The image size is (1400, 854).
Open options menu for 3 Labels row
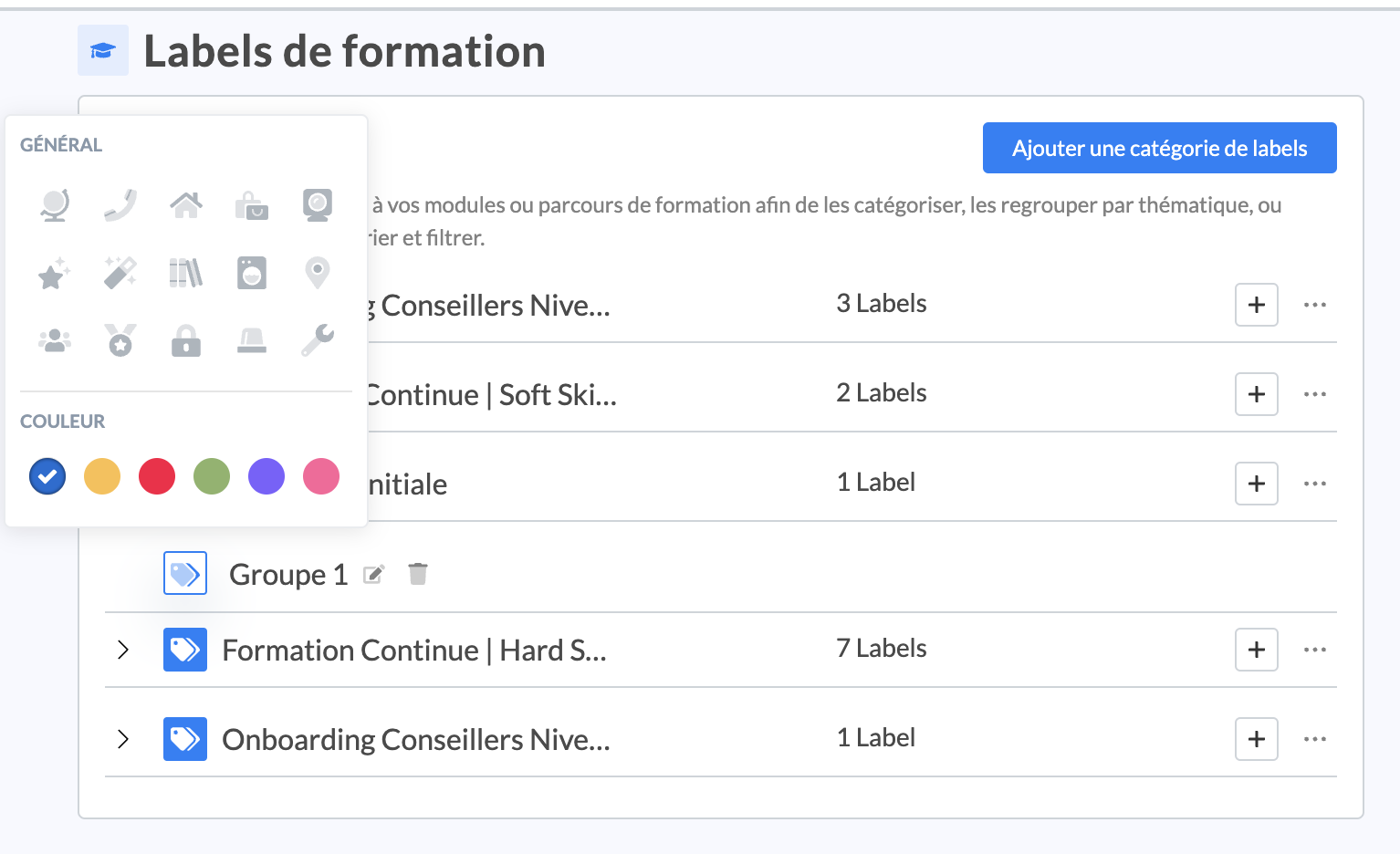(x=1314, y=305)
